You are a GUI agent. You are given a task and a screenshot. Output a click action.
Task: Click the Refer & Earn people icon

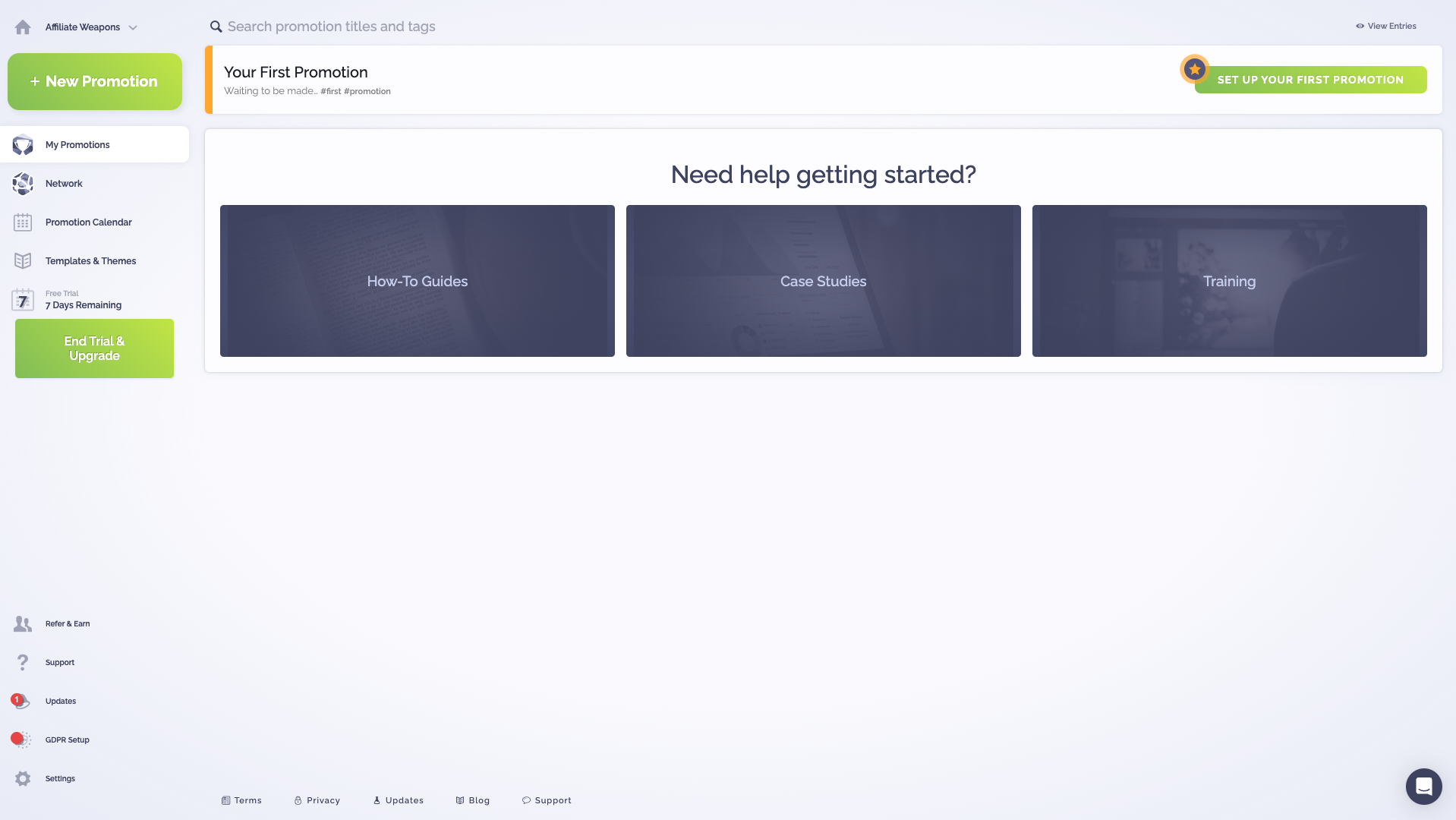point(21,623)
